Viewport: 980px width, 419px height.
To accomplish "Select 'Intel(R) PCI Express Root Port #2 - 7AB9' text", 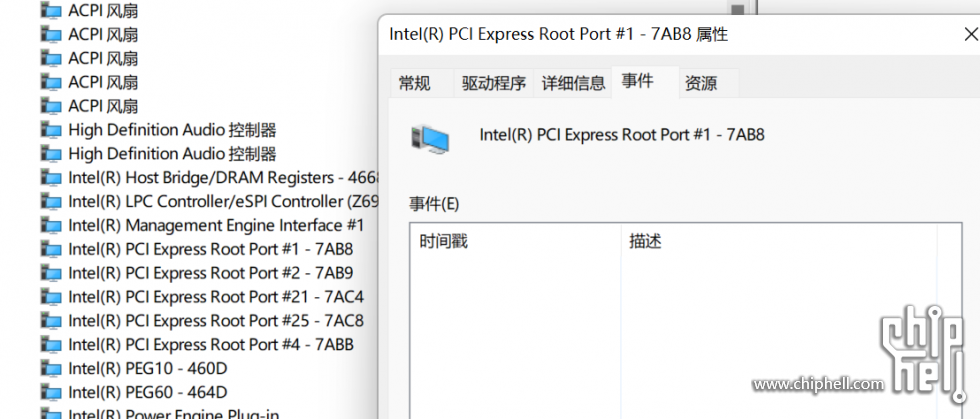I will [x=211, y=273].
